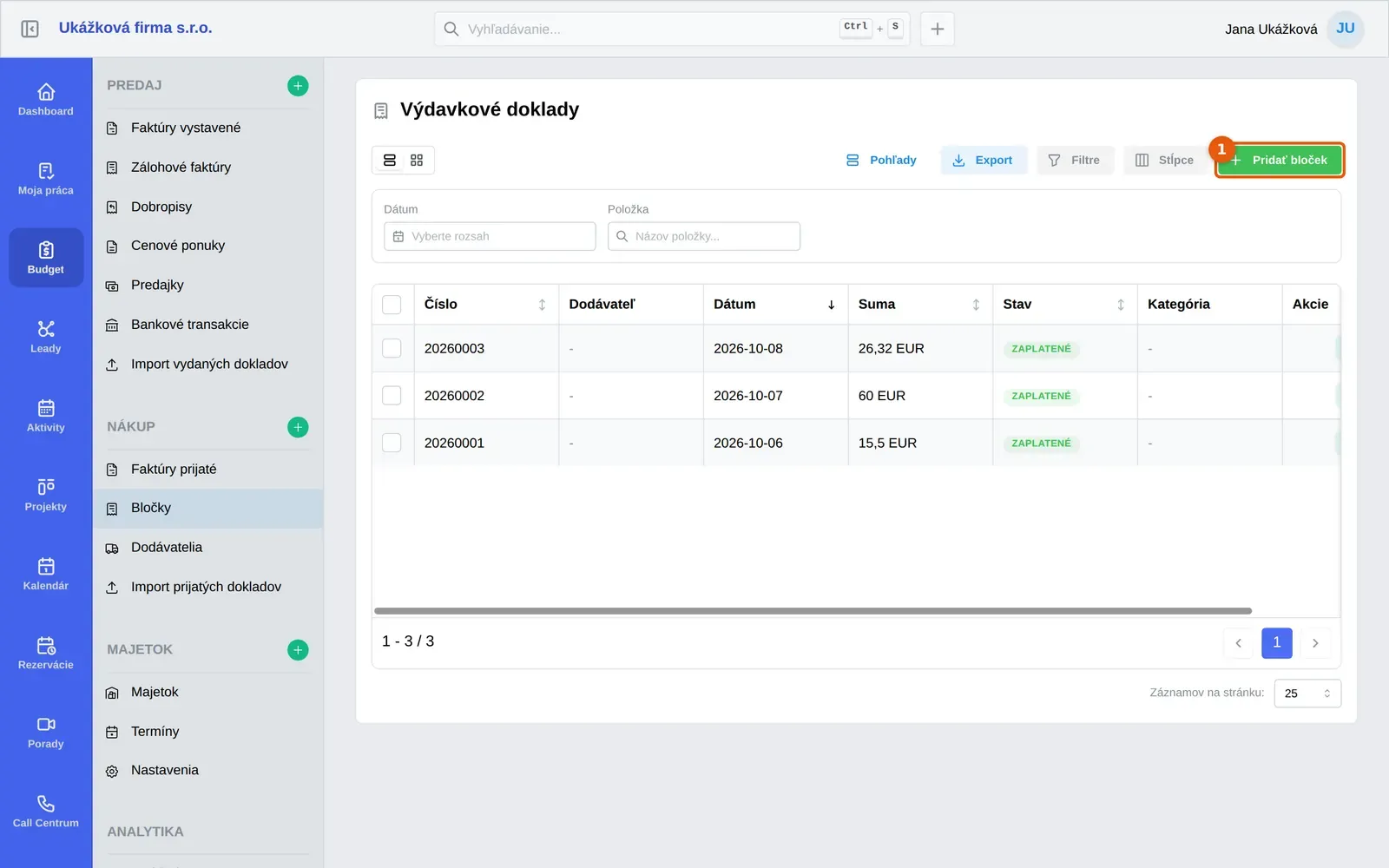Click the table's horizontal scrollbar

click(x=813, y=611)
